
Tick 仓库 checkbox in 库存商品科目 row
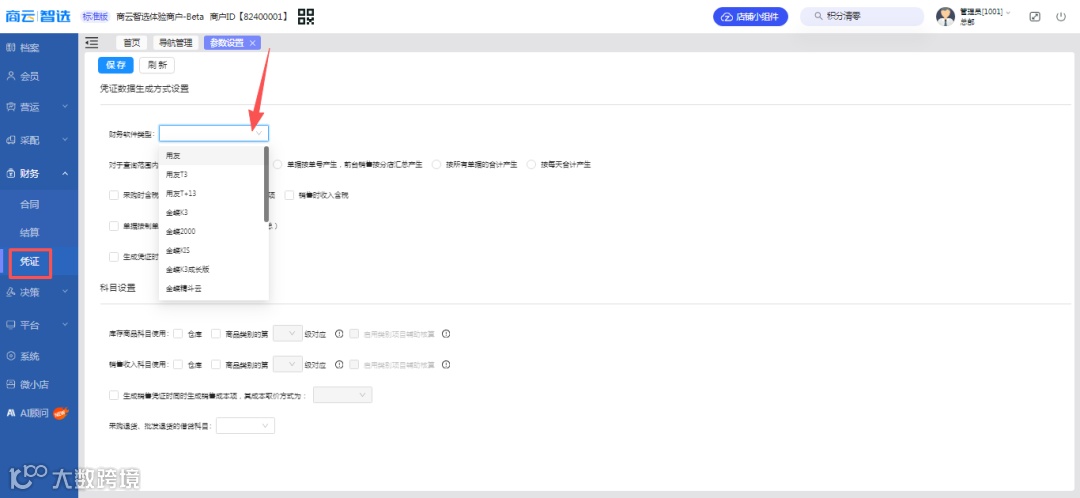point(178,334)
